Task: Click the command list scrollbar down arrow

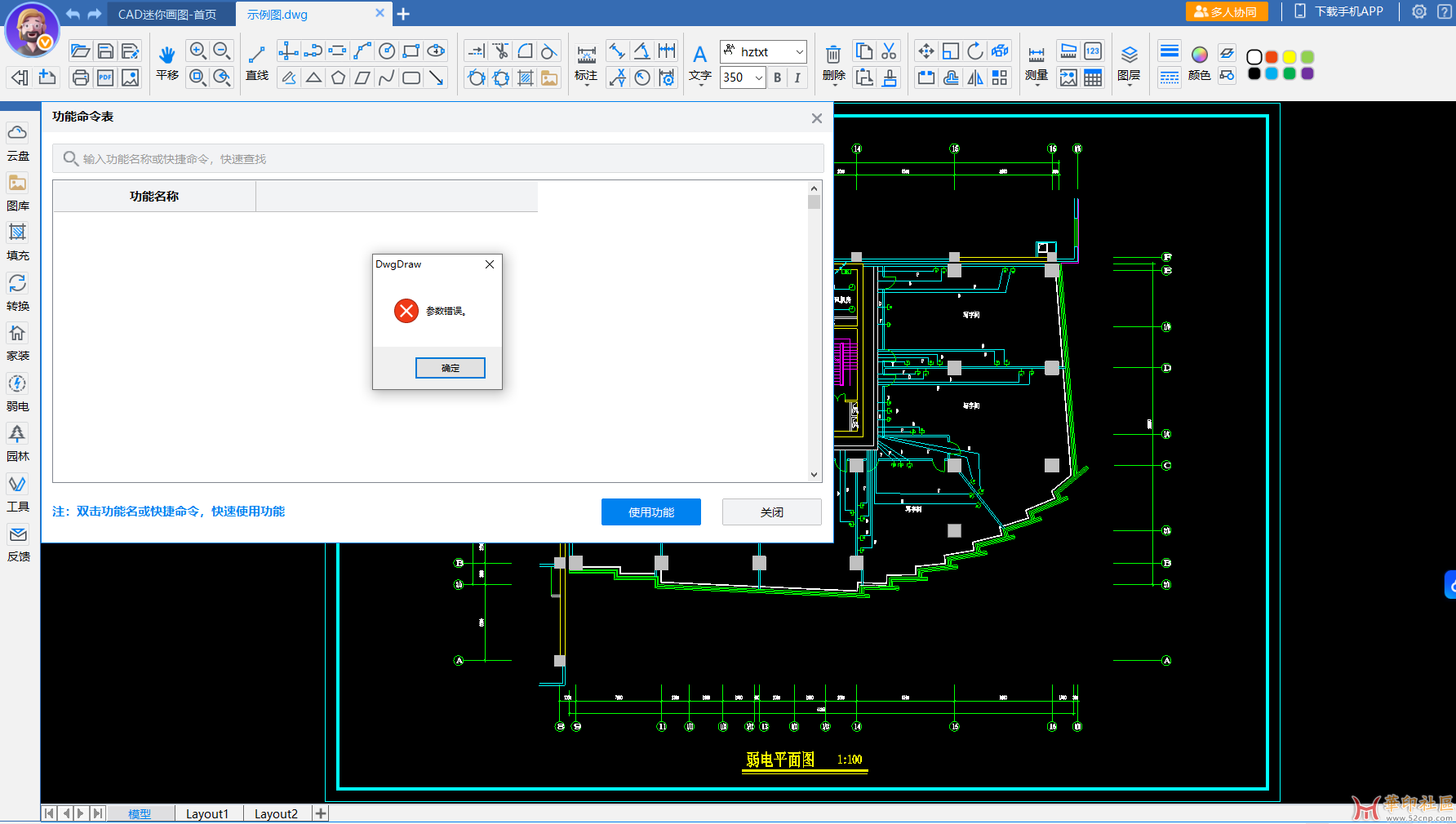Action: coord(814,474)
